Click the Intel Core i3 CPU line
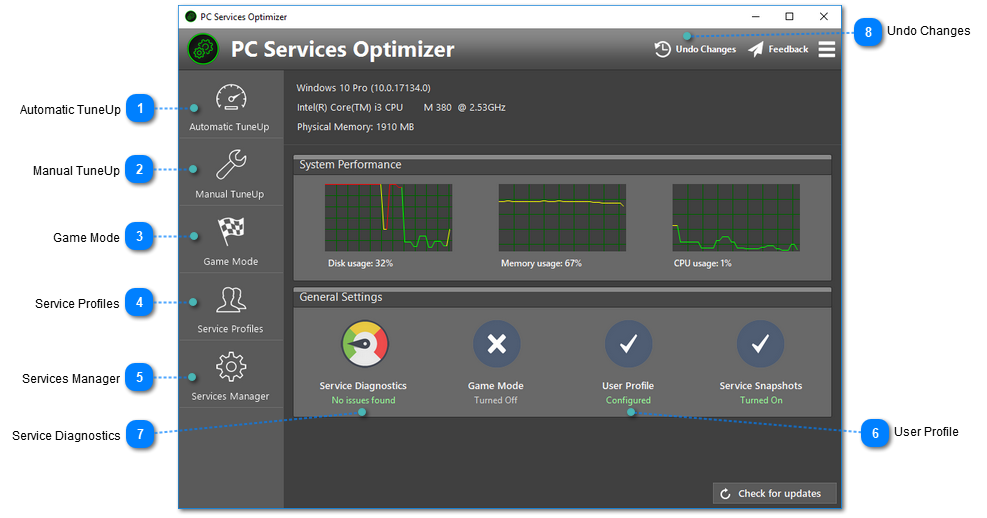Screen dimensions: 987x518 401,108
